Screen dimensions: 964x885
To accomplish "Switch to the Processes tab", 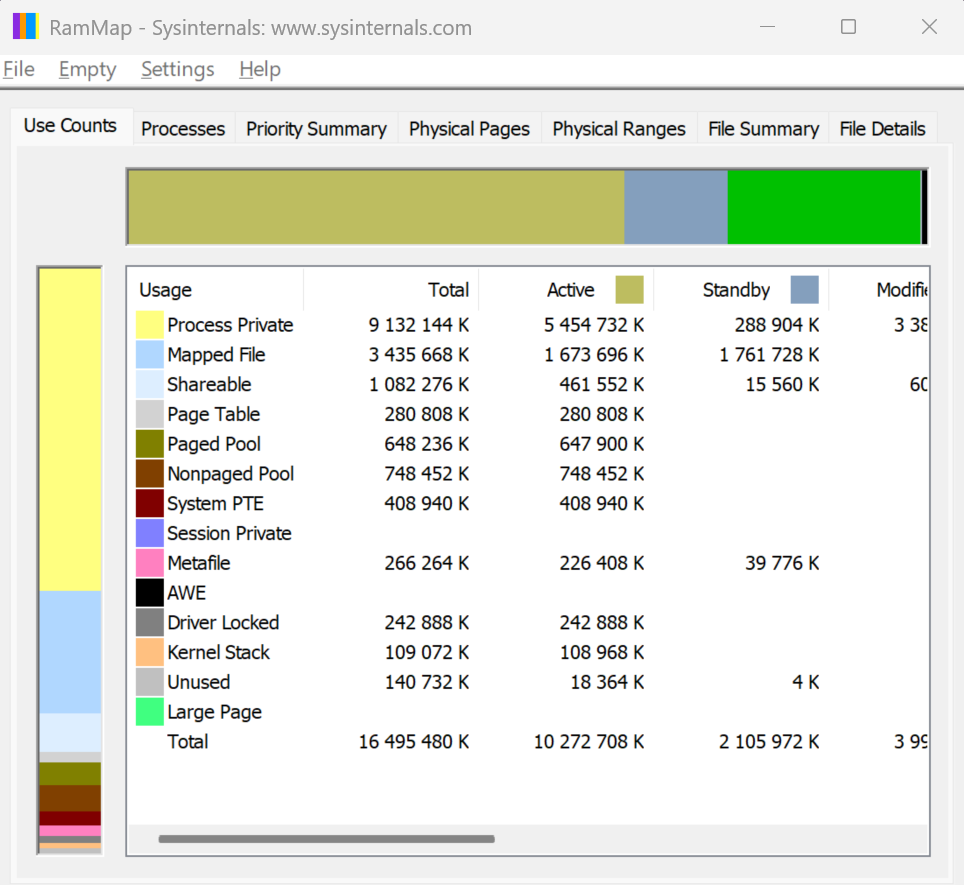I will 183,128.
